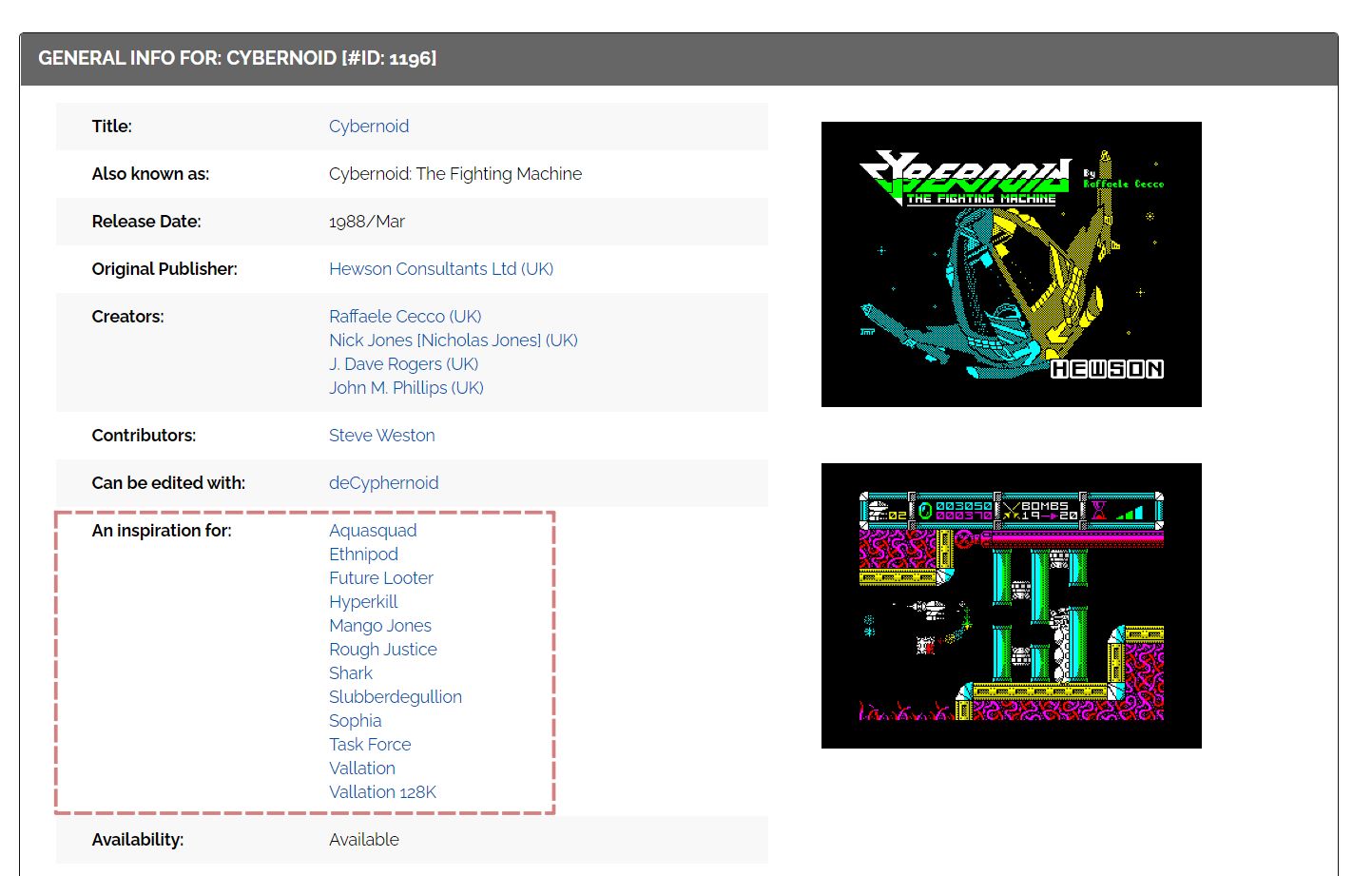Click the "An inspiration for:" label
1372x876 pixels.
click(x=162, y=531)
